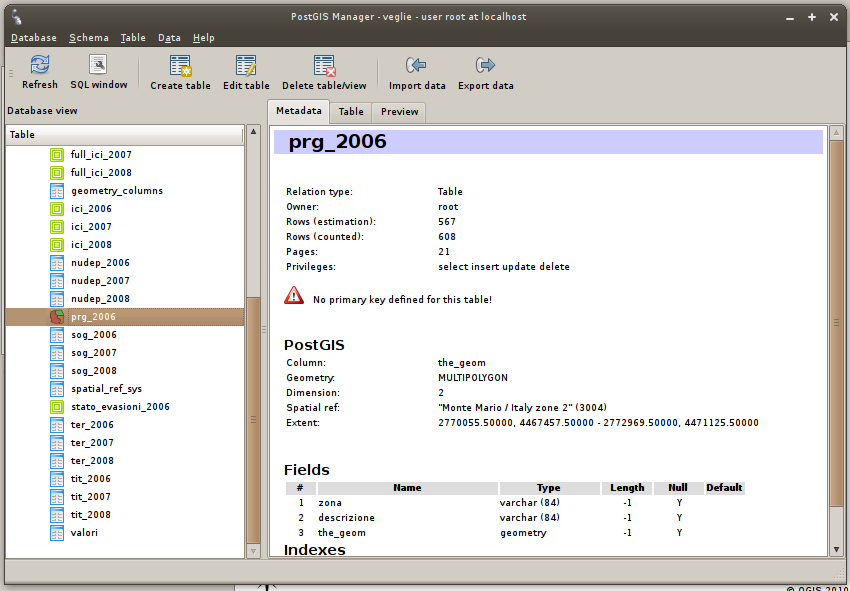
Task: Switch to the Table tab
Action: click(351, 112)
